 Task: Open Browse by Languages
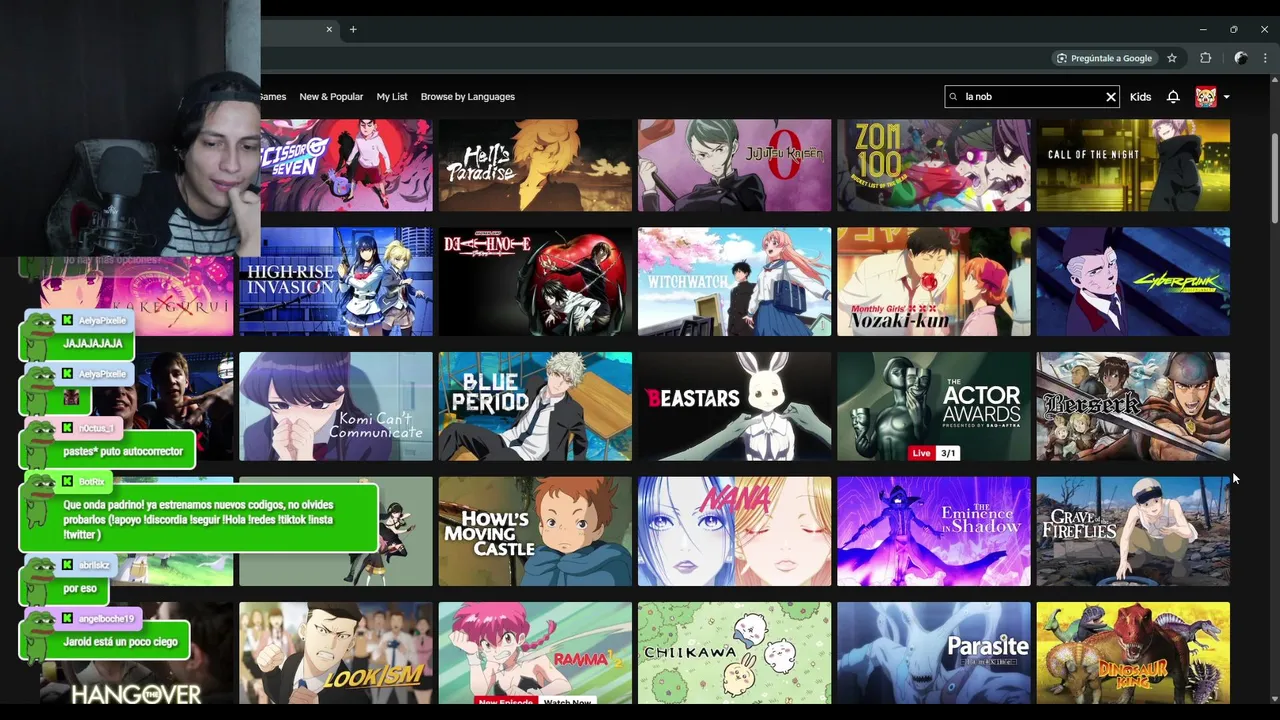[468, 97]
